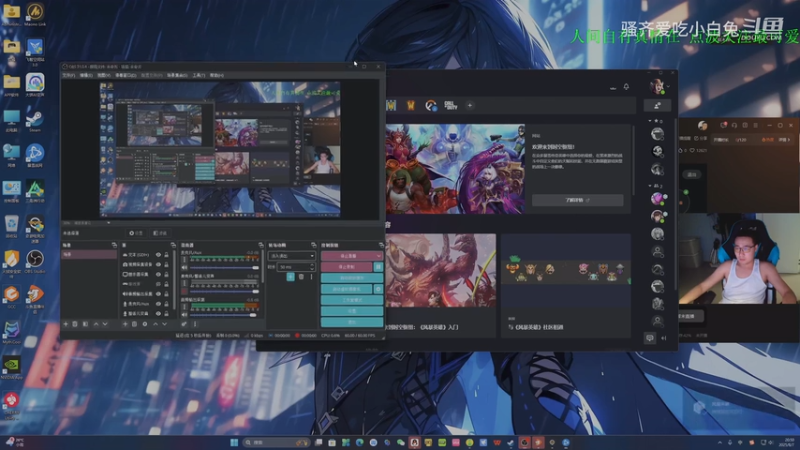Click the 停止录制 stop recording button
Viewport: 800px width, 450px height.
(x=347, y=267)
